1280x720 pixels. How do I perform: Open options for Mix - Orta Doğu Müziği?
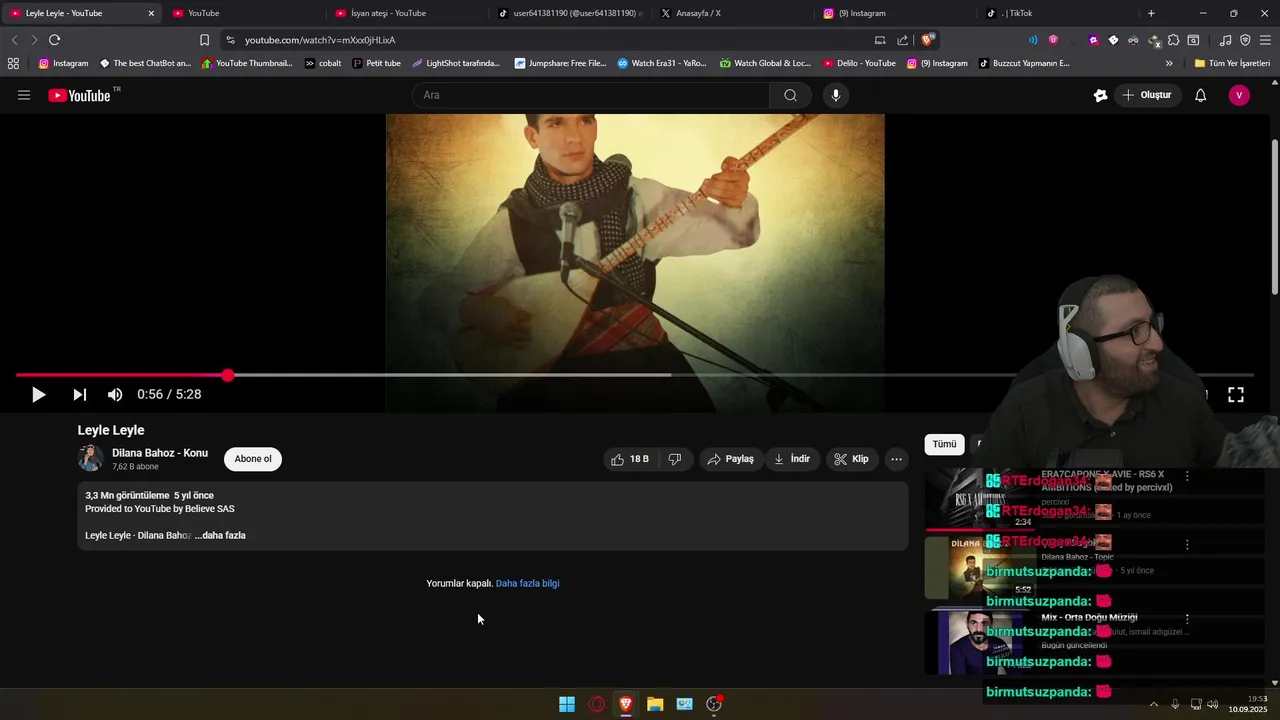pyautogui.click(x=1187, y=619)
